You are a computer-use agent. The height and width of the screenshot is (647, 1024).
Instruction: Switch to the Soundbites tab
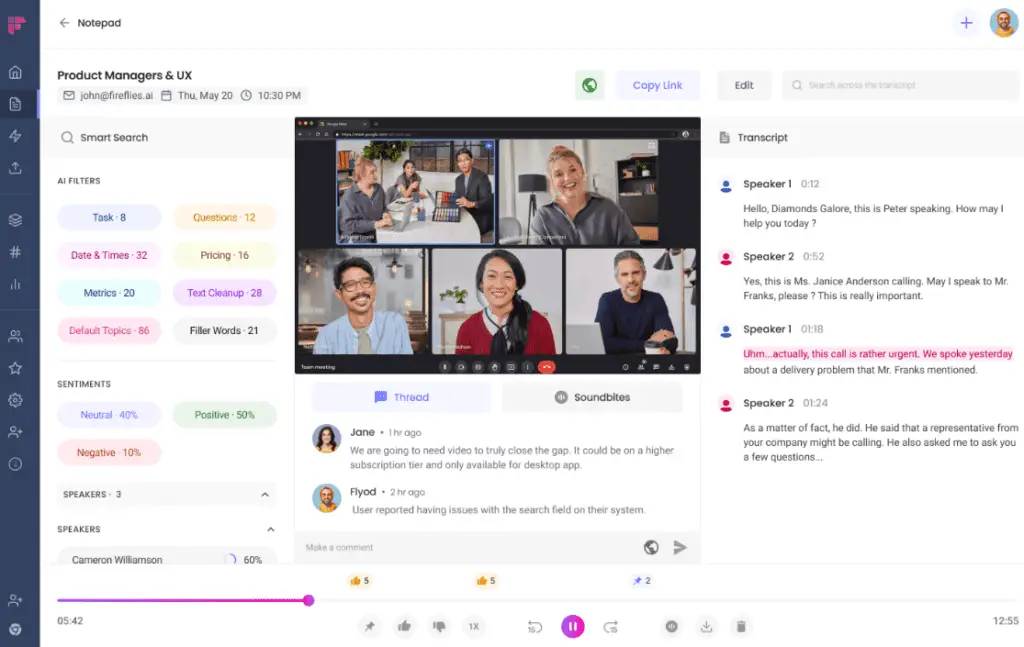tap(592, 397)
